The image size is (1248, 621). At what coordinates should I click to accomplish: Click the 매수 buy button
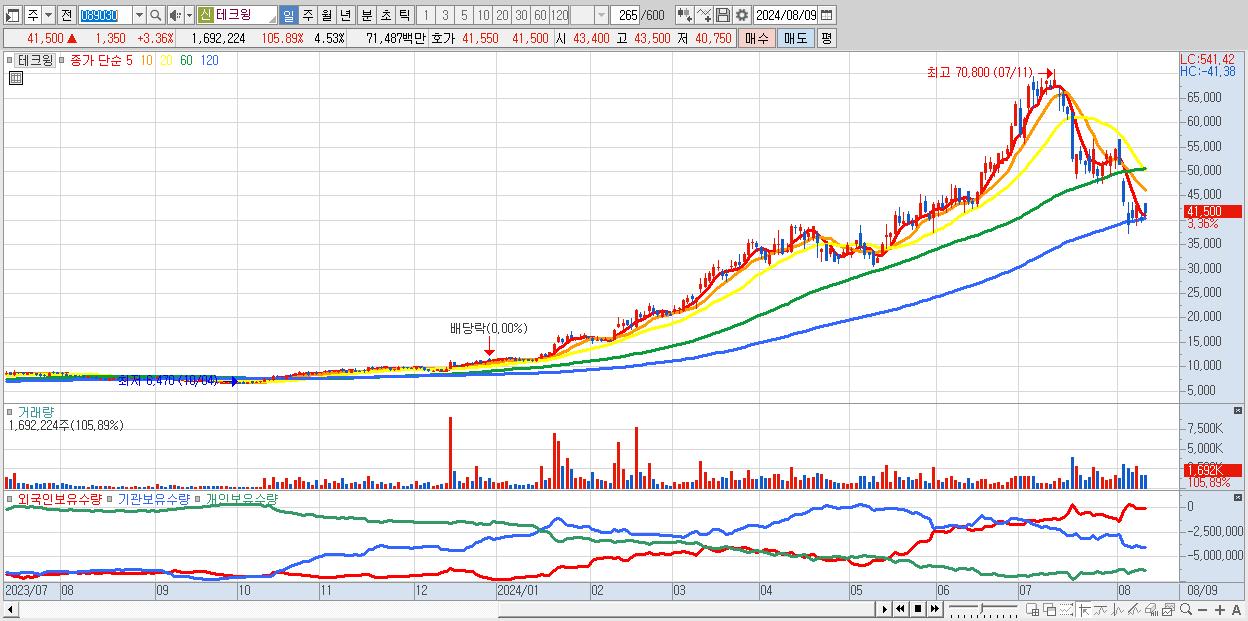pos(757,38)
